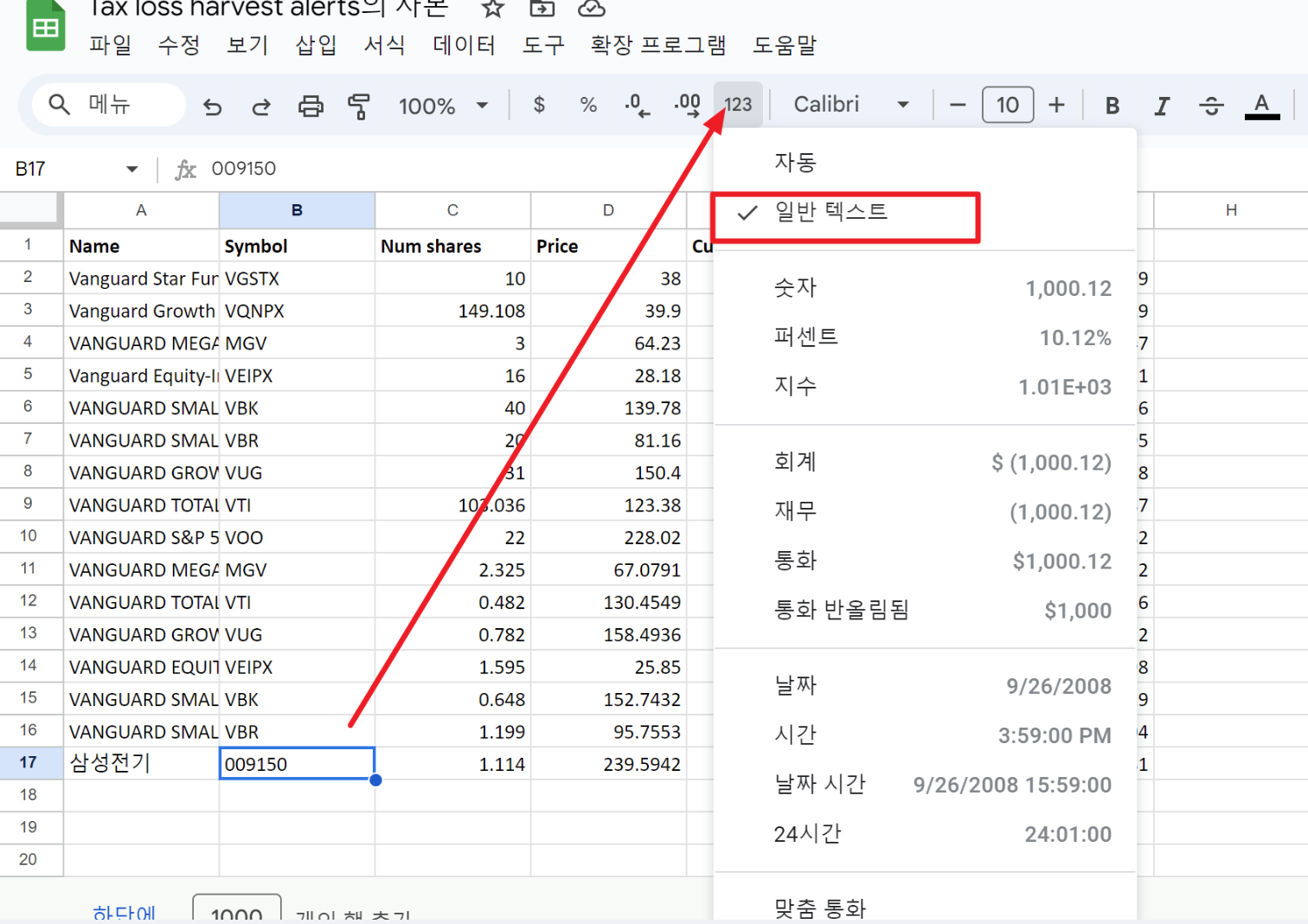Choose 퍼센트 format option
Image resolution: width=1308 pixels, height=924 pixels.
click(925, 337)
